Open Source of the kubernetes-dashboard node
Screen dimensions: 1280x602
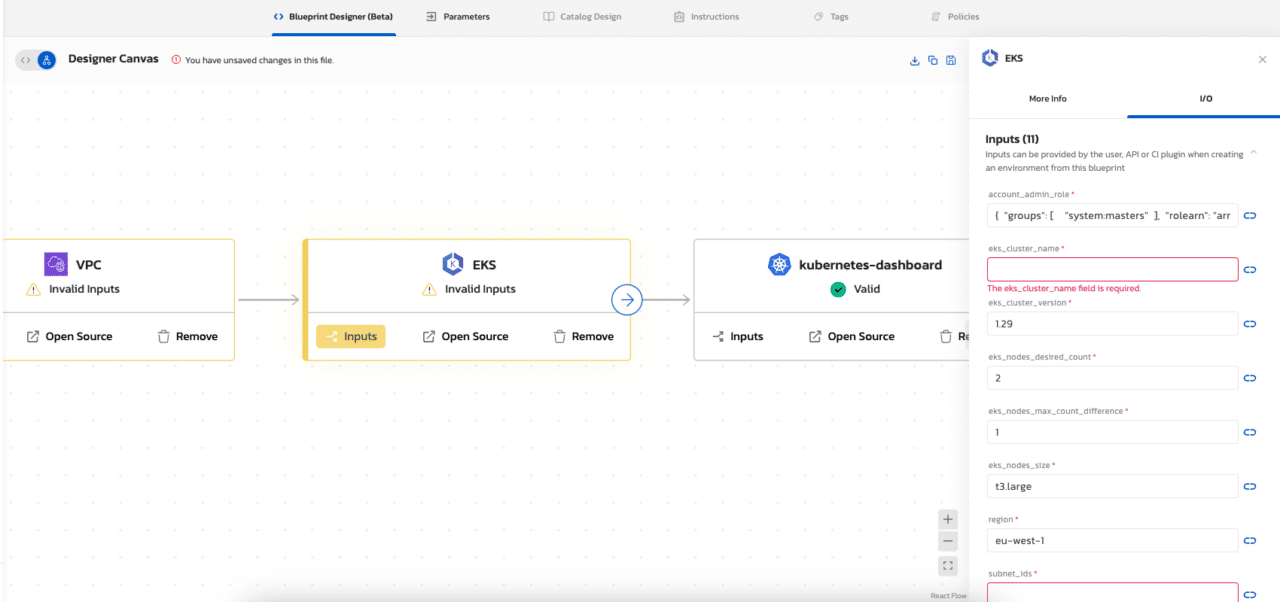click(851, 336)
